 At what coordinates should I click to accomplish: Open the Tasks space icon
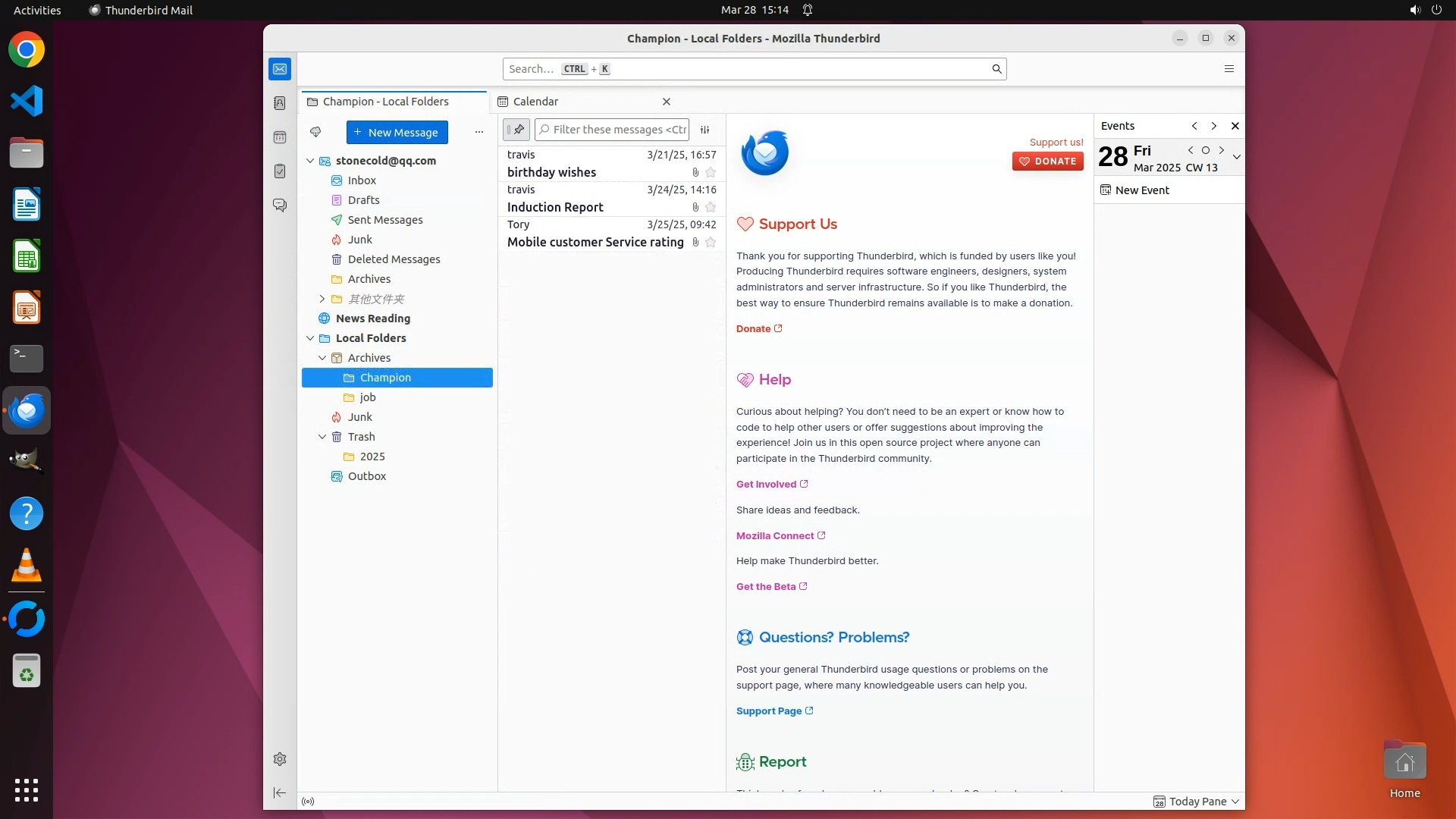280,171
